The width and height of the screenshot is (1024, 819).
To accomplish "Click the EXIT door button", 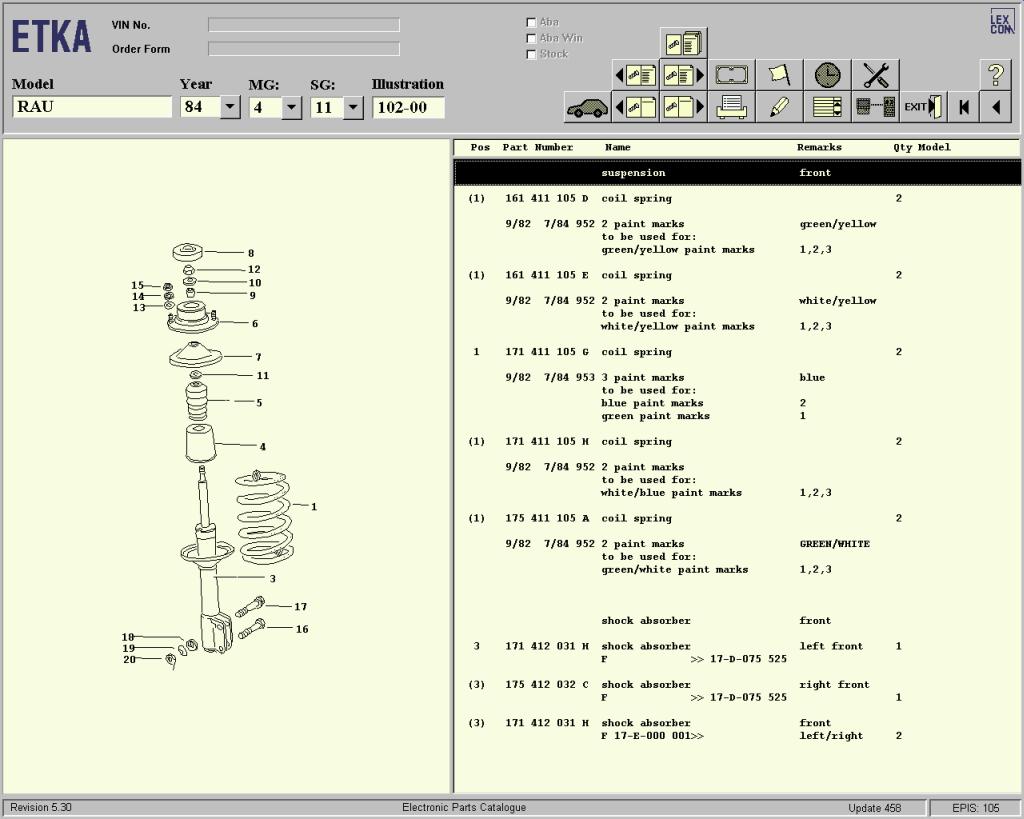I will click(x=923, y=107).
